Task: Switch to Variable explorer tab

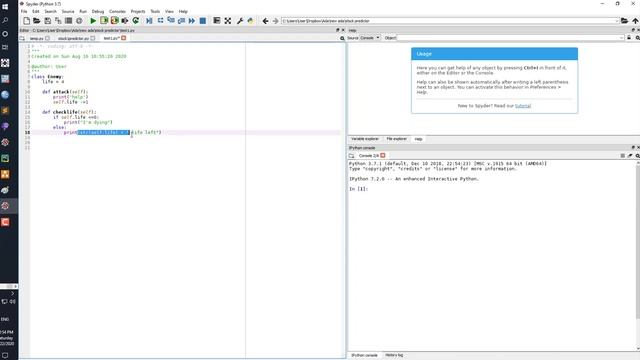Action: point(364,139)
